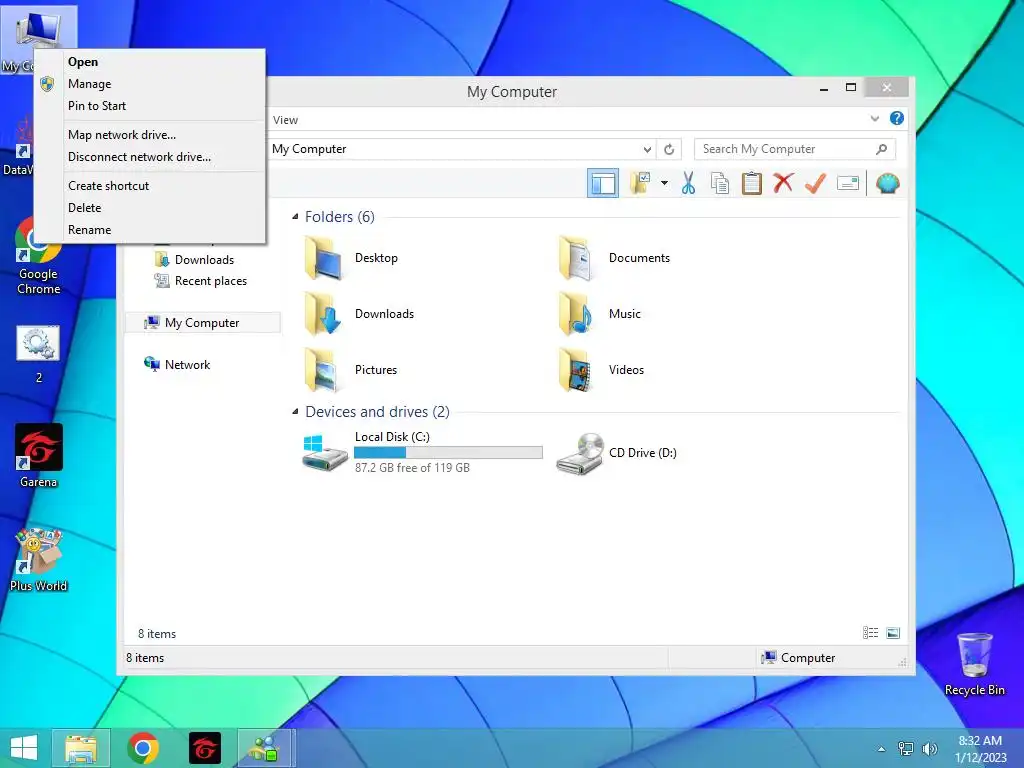Select the Desktop folder icon
The height and width of the screenshot is (768, 1024).
323,258
